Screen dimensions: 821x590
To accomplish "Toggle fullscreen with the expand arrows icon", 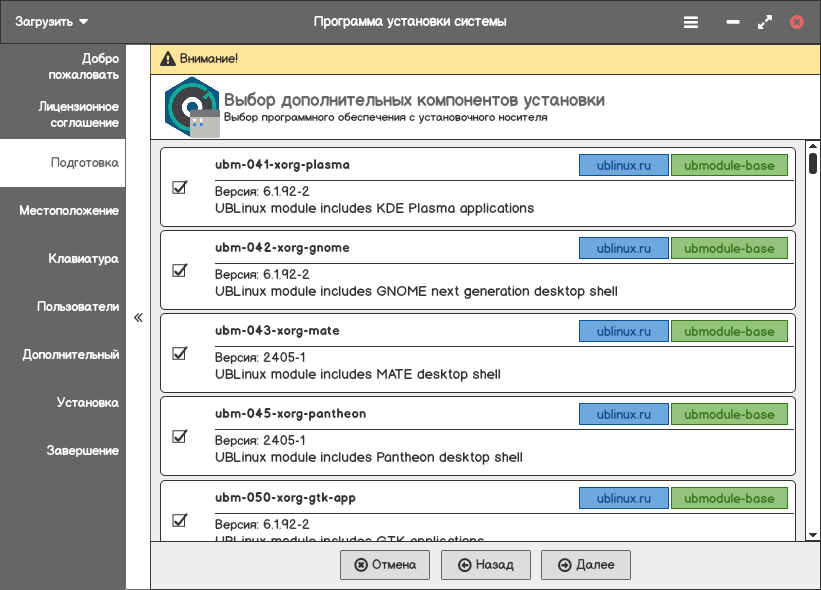I will pos(765,21).
